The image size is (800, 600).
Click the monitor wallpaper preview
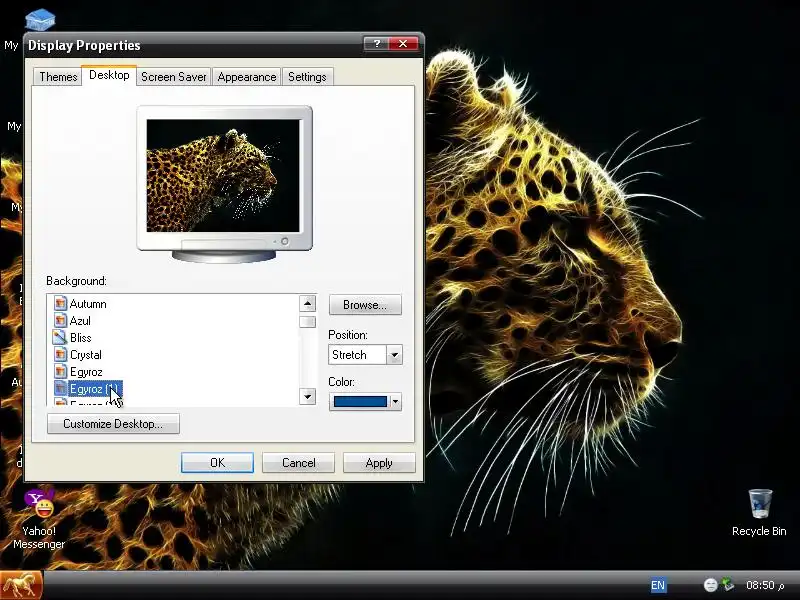tap(223, 176)
